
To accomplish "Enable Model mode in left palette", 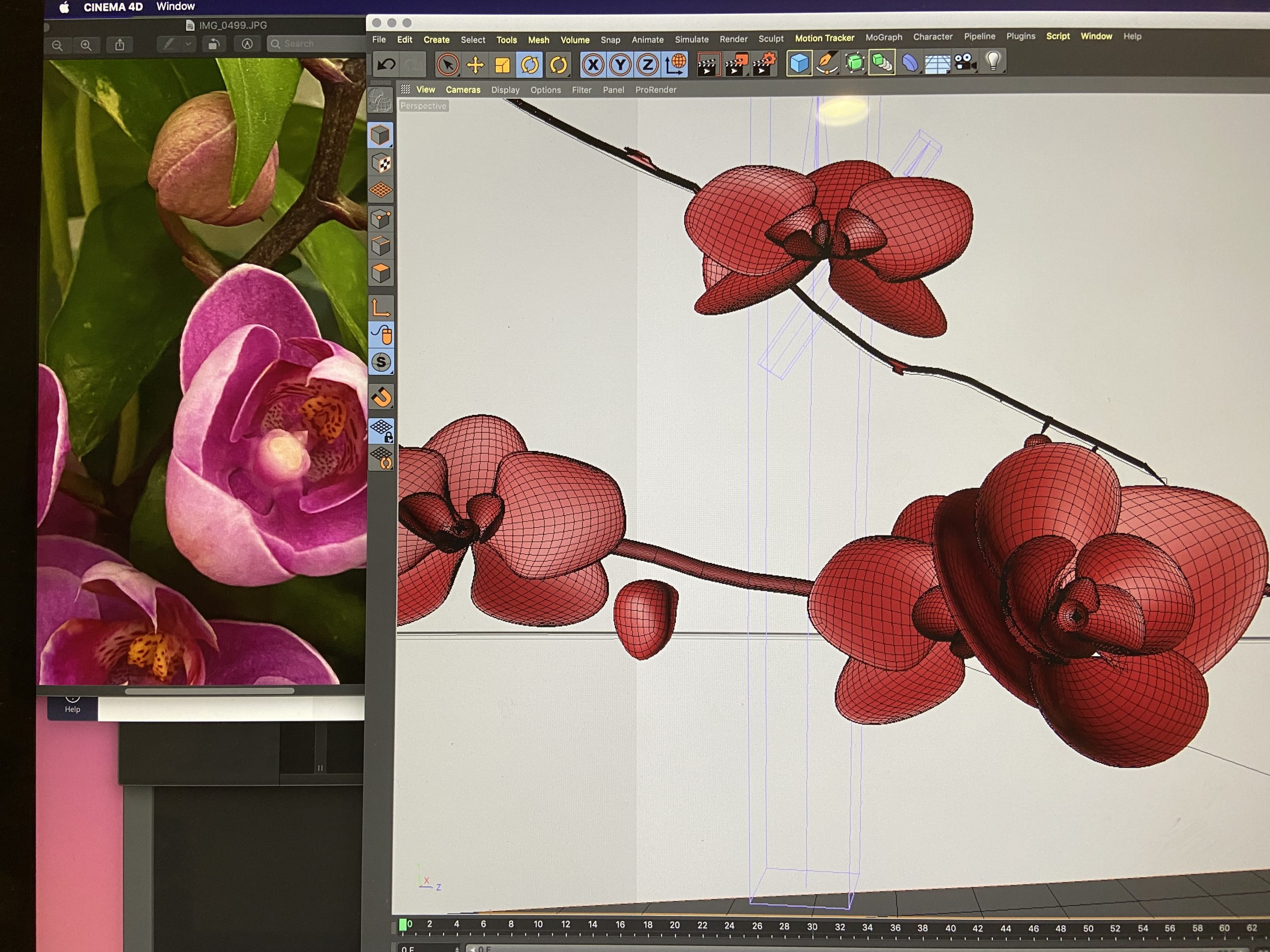I will [380, 136].
